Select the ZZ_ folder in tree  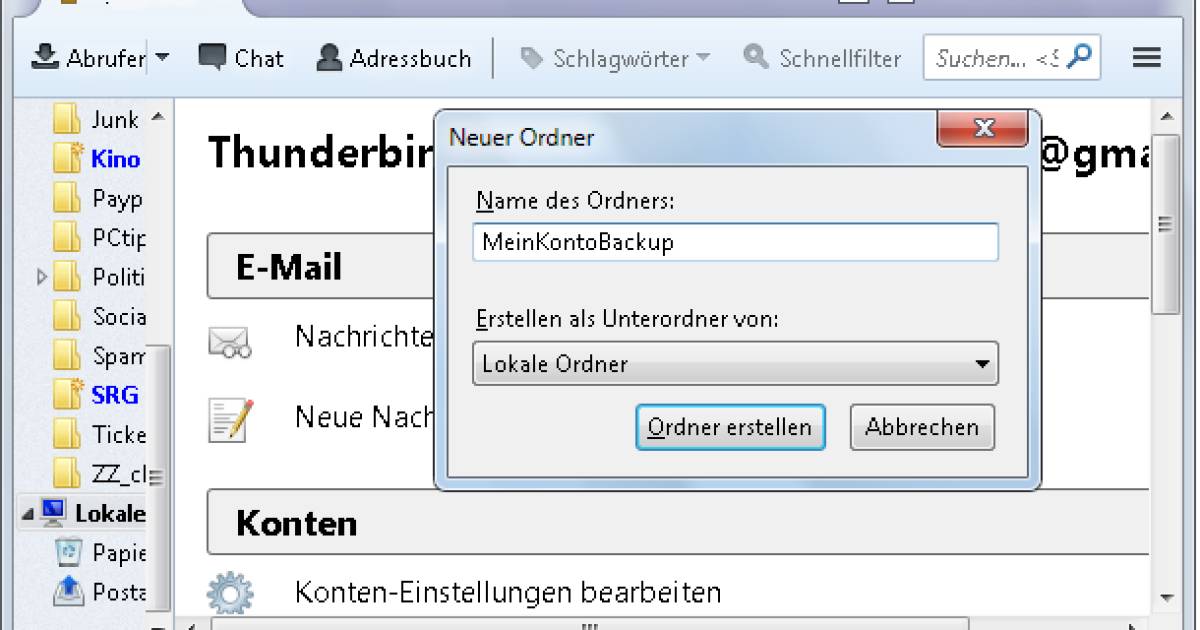[98, 474]
